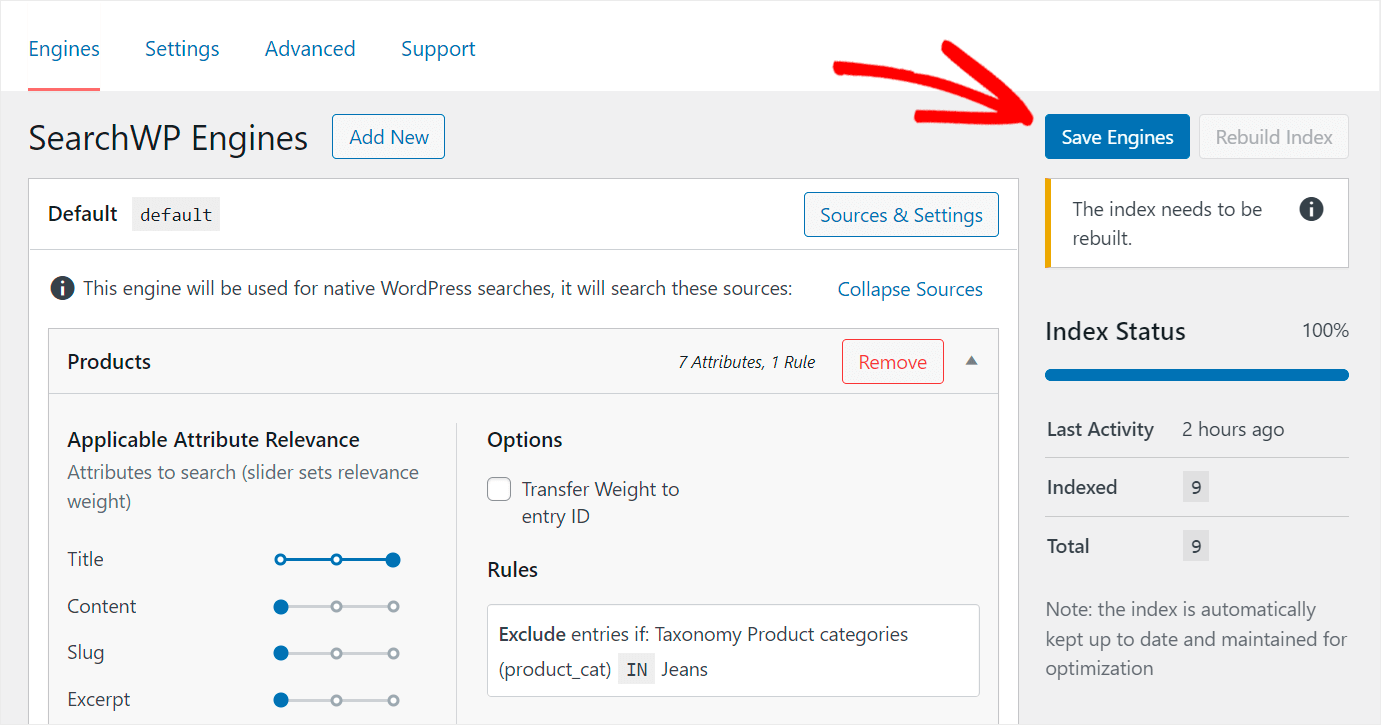Click the Rebuild Index button
Screen dimensions: 1381x725
tap(1274, 137)
